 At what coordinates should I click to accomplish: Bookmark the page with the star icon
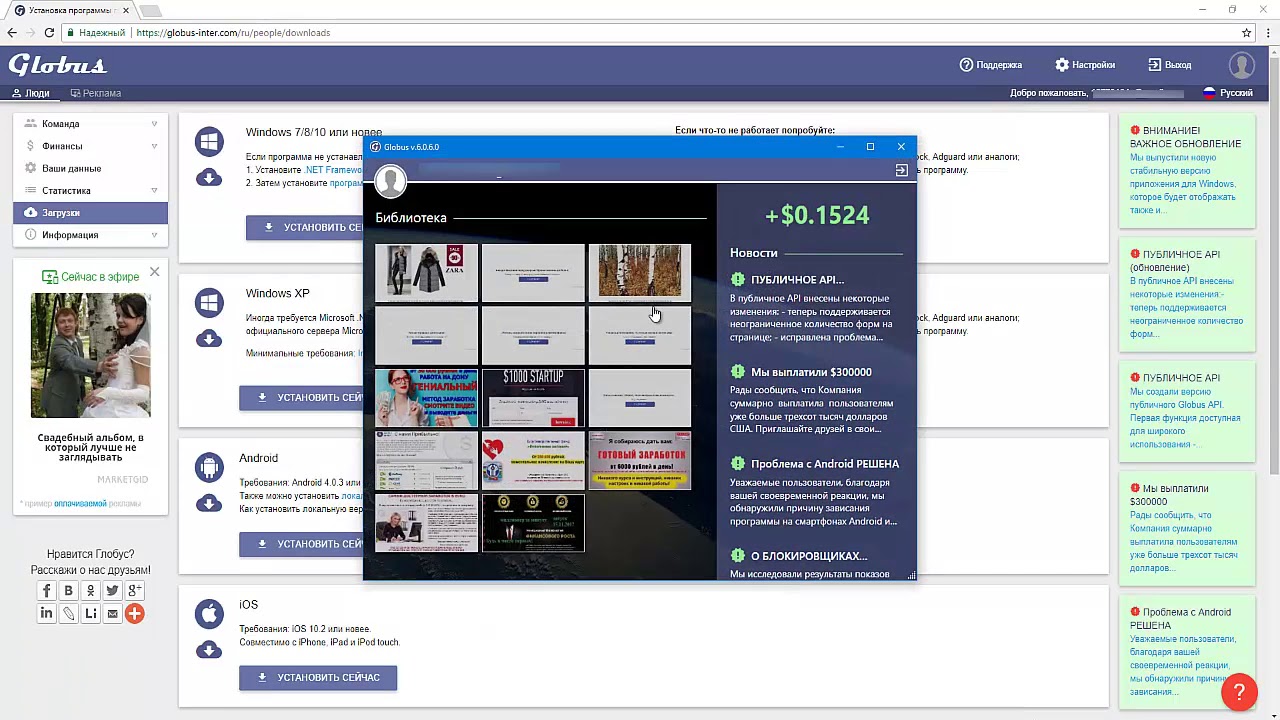pos(1247,33)
